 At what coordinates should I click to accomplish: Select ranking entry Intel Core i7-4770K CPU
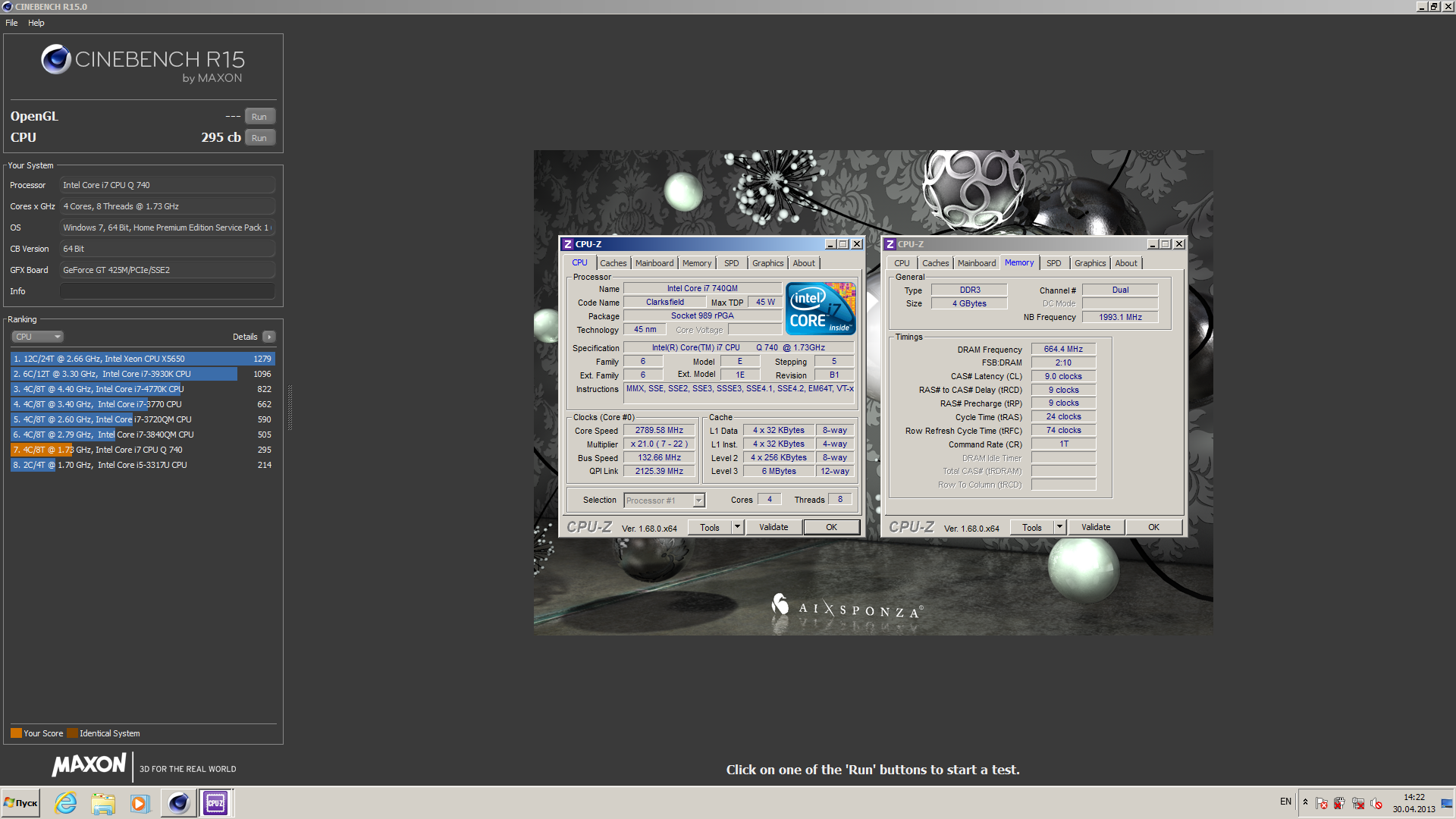[143, 389]
